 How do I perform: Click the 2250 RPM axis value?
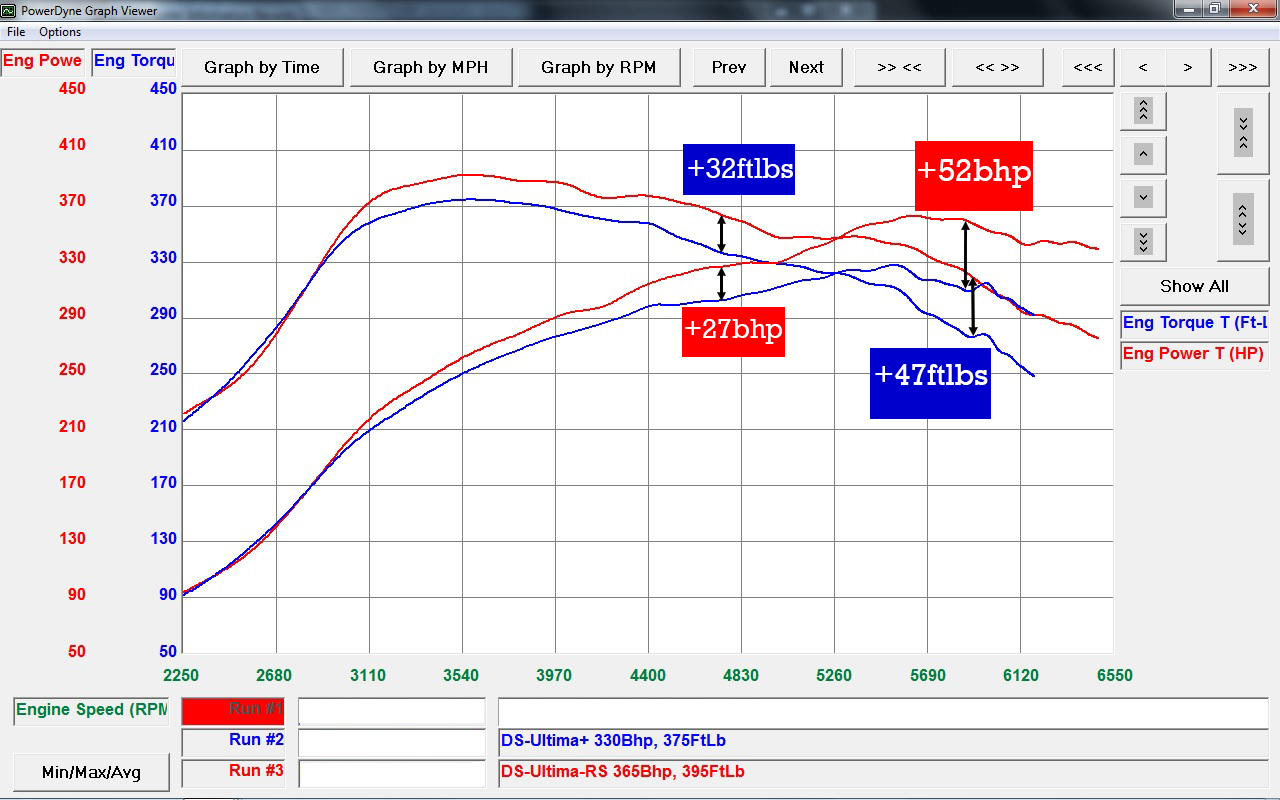pyautogui.click(x=181, y=675)
